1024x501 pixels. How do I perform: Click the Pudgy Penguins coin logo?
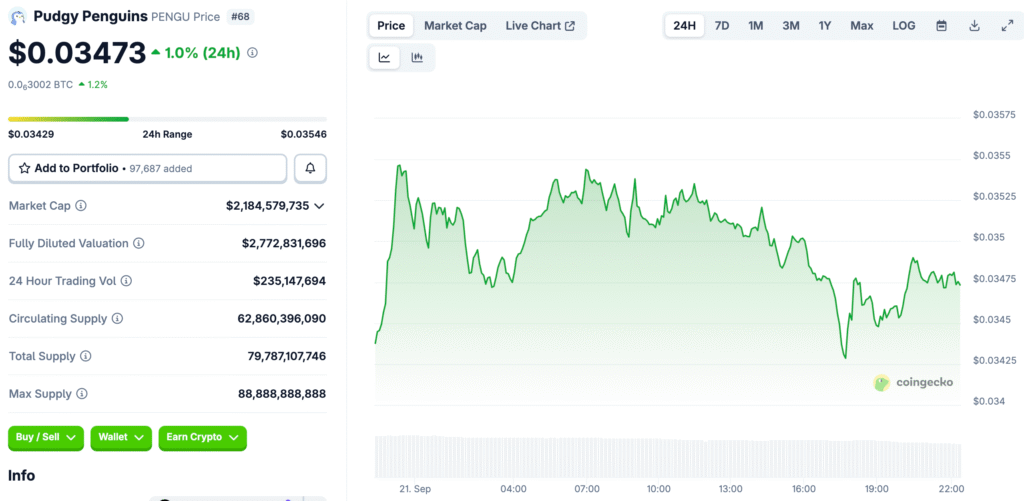tap(18, 16)
